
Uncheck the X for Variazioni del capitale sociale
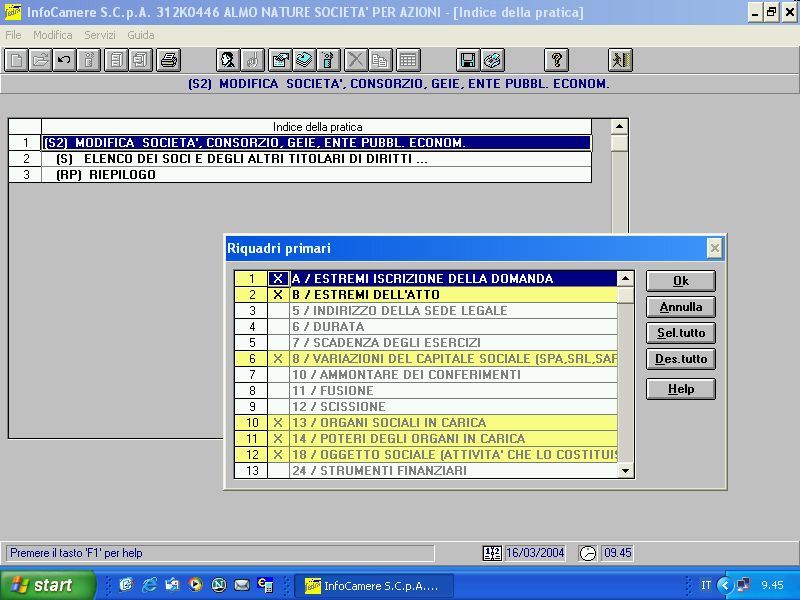278,359
